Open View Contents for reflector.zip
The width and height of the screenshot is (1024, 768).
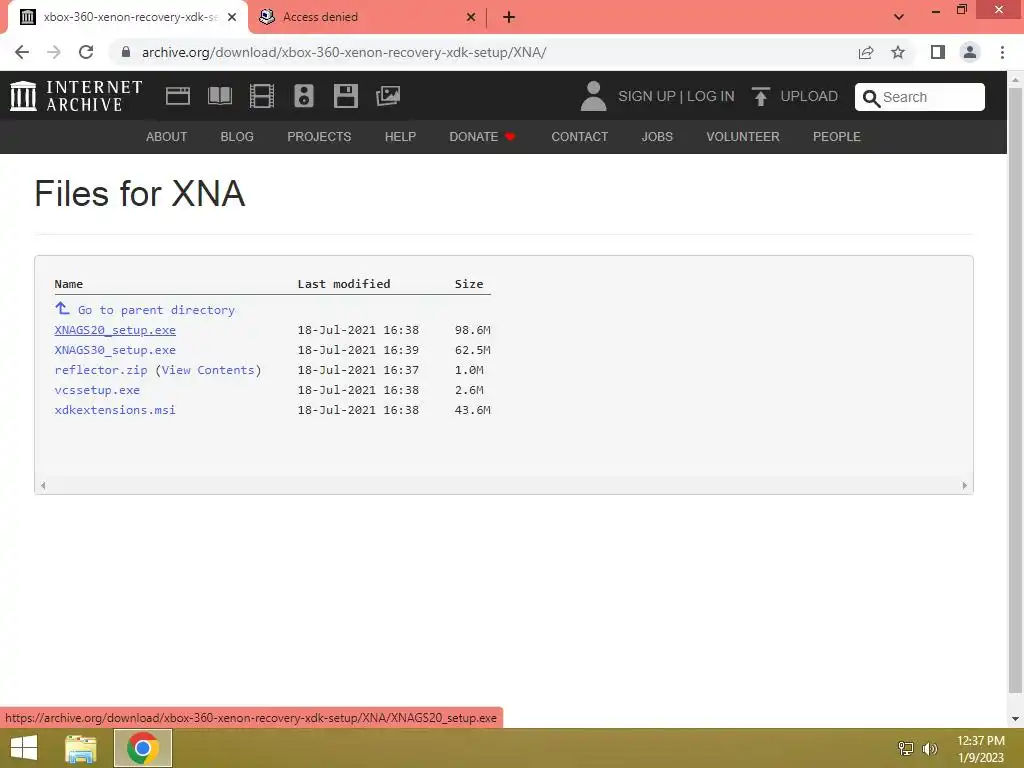tap(208, 370)
